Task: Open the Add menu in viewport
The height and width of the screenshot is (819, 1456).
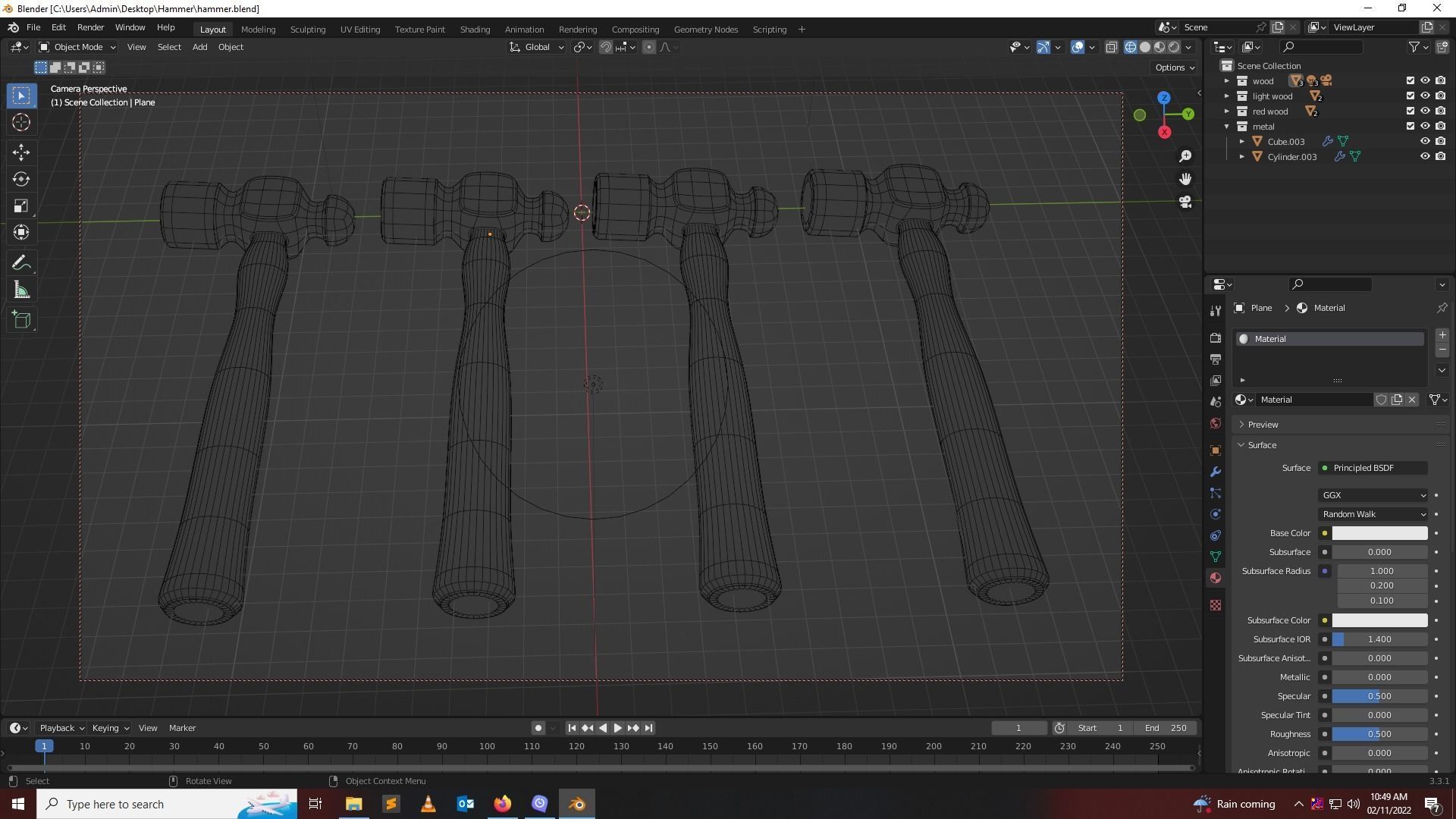Action: point(199,47)
